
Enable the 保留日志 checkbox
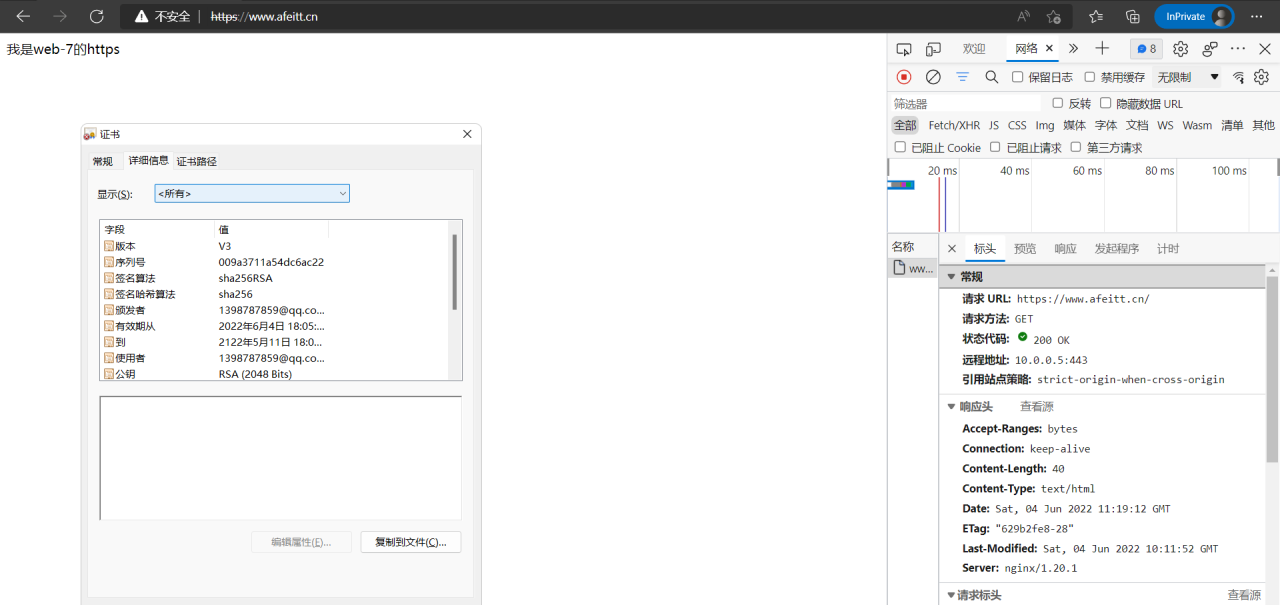pyautogui.click(x=1018, y=77)
